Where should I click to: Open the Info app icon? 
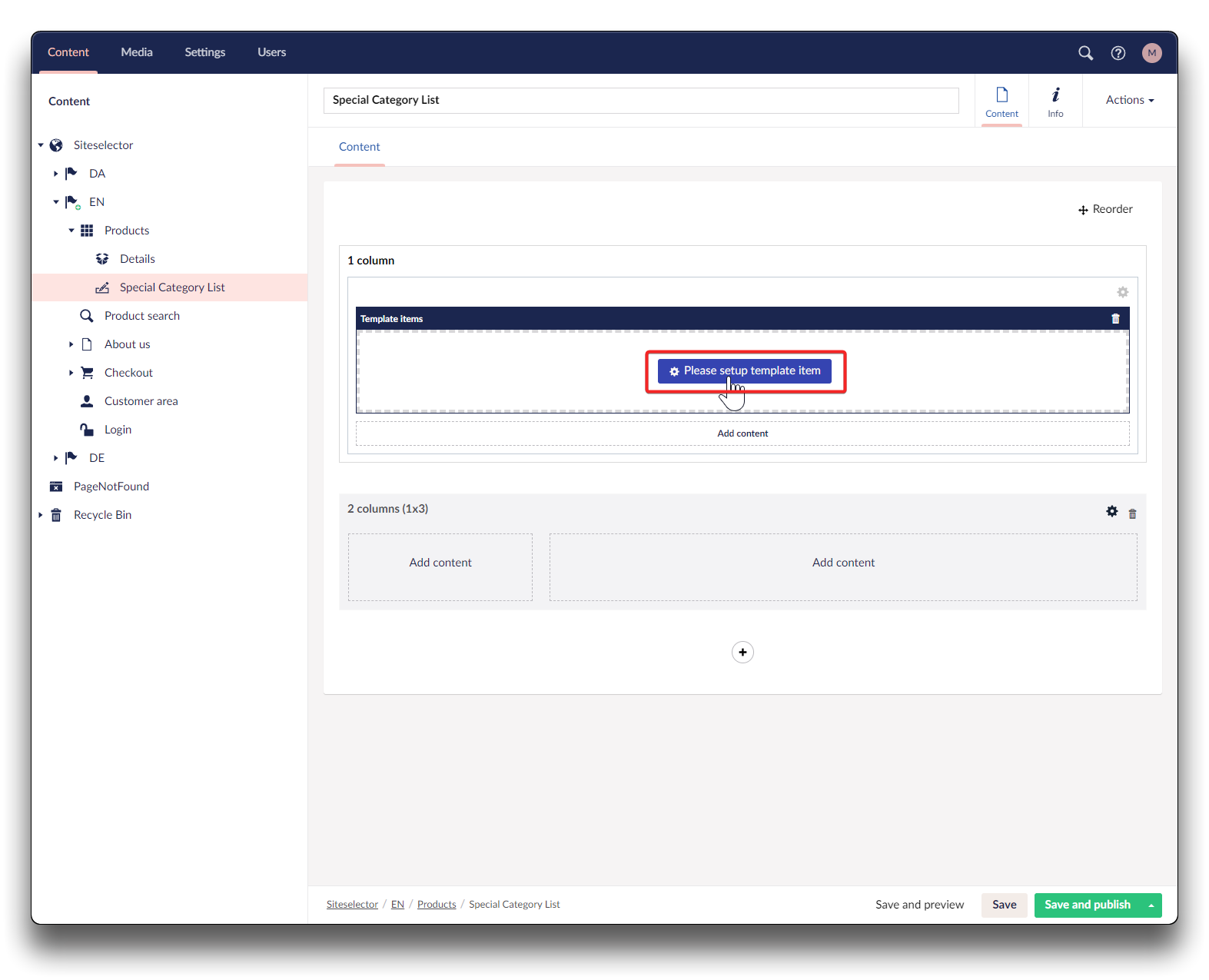(x=1055, y=101)
